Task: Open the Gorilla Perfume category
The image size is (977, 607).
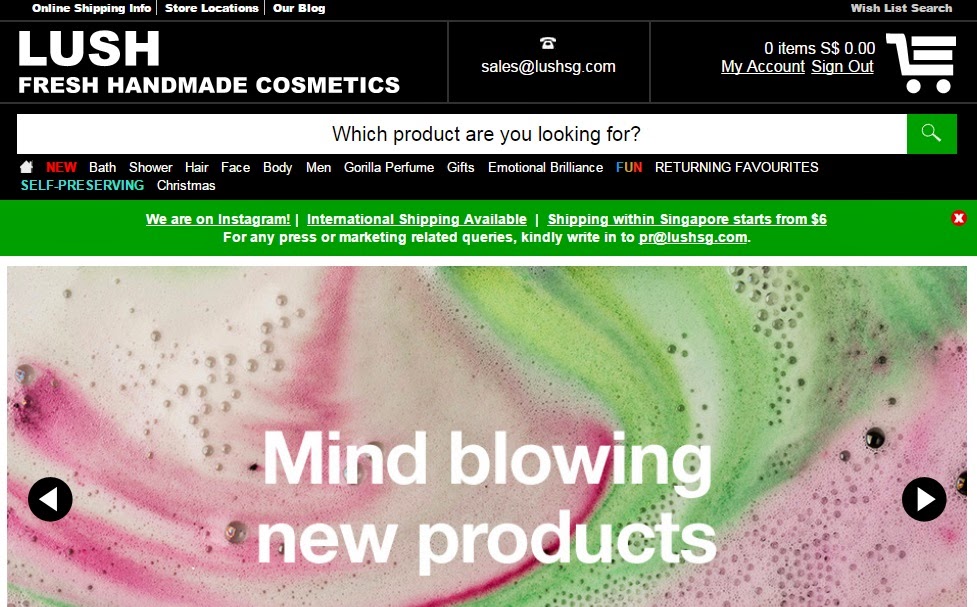Action: 389,168
